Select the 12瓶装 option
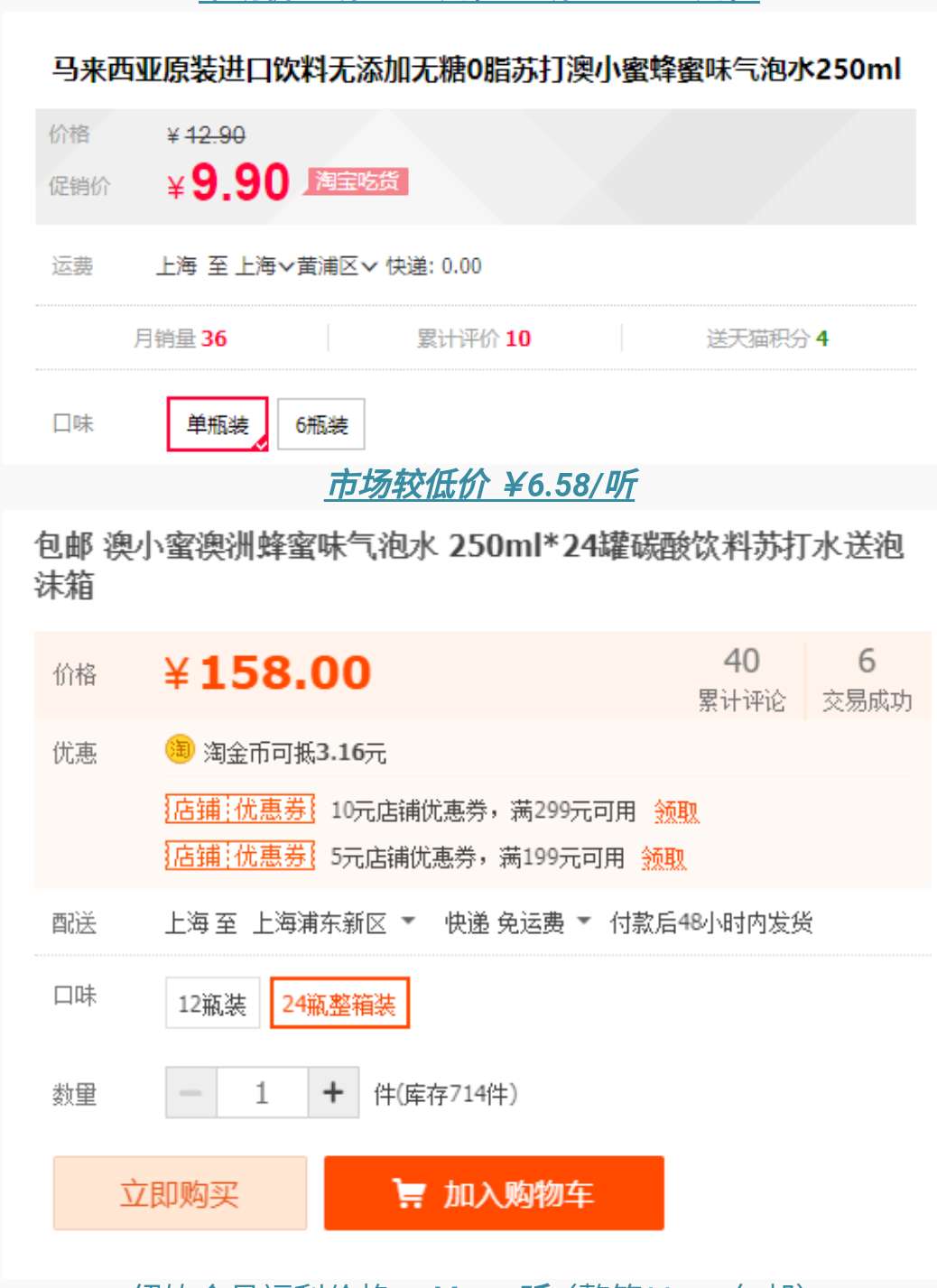Image resolution: width=937 pixels, height=1288 pixels. point(212,1004)
